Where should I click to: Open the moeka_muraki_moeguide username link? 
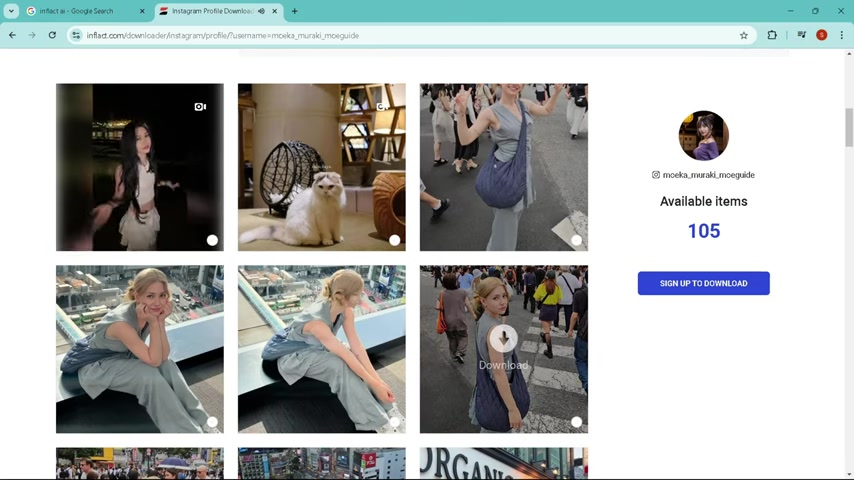(708, 175)
